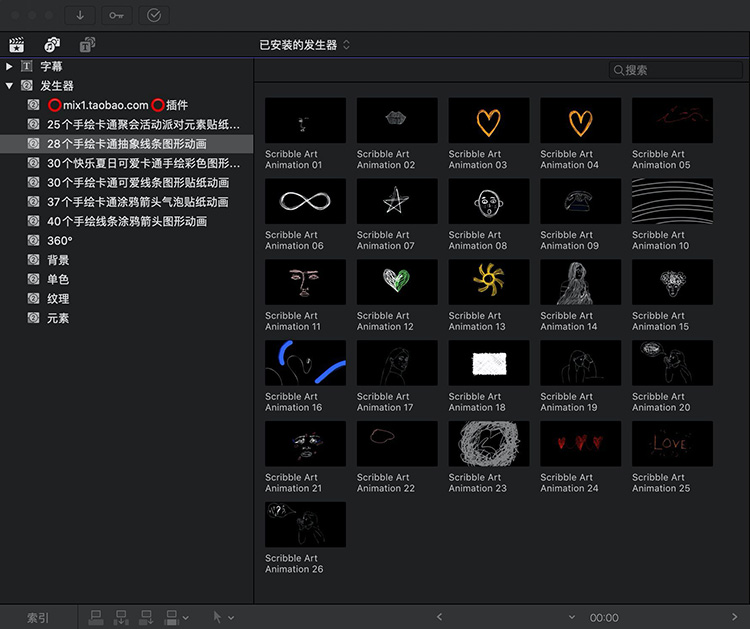The image size is (750, 629).
Task: Select Scribble Art Animation 22 thumbnail
Action: [397, 443]
